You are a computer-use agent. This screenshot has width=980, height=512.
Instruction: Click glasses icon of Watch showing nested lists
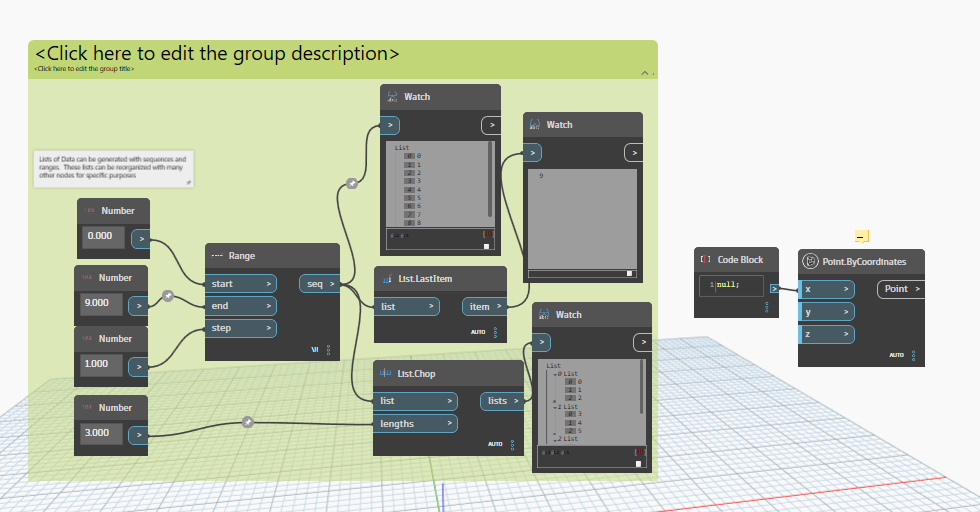pyautogui.click(x=544, y=314)
